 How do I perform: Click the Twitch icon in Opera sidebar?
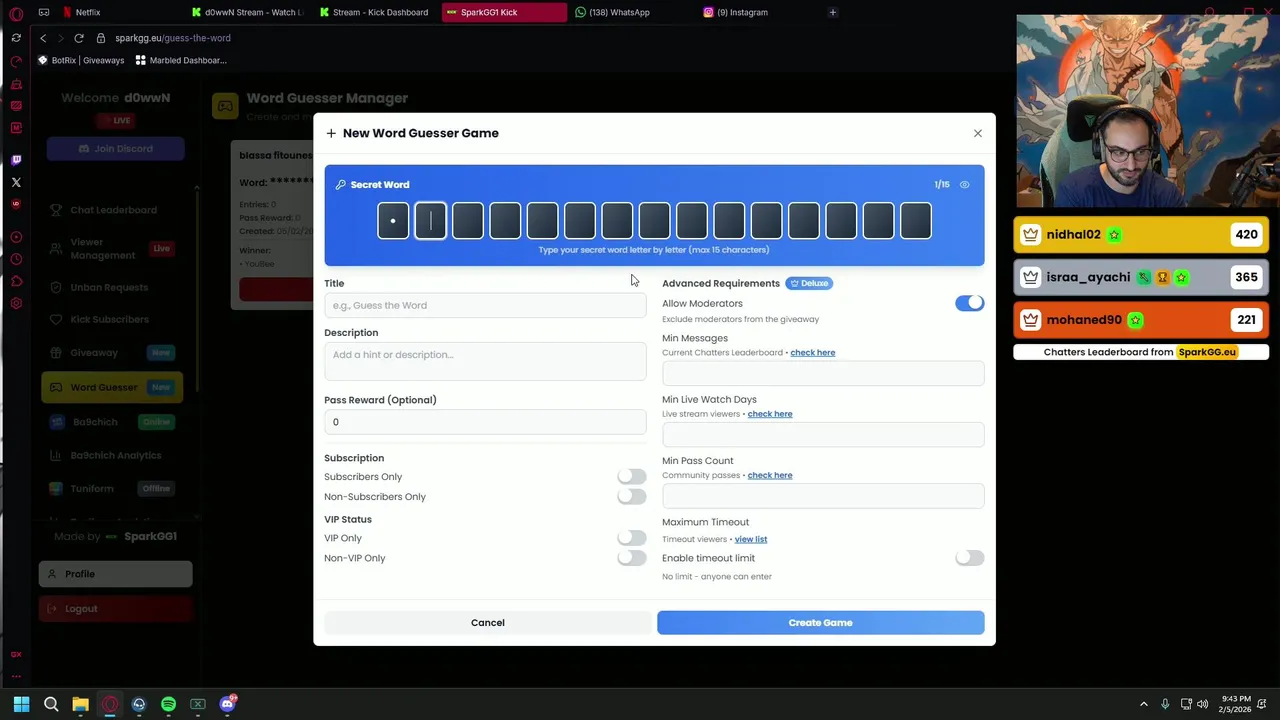(16, 160)
